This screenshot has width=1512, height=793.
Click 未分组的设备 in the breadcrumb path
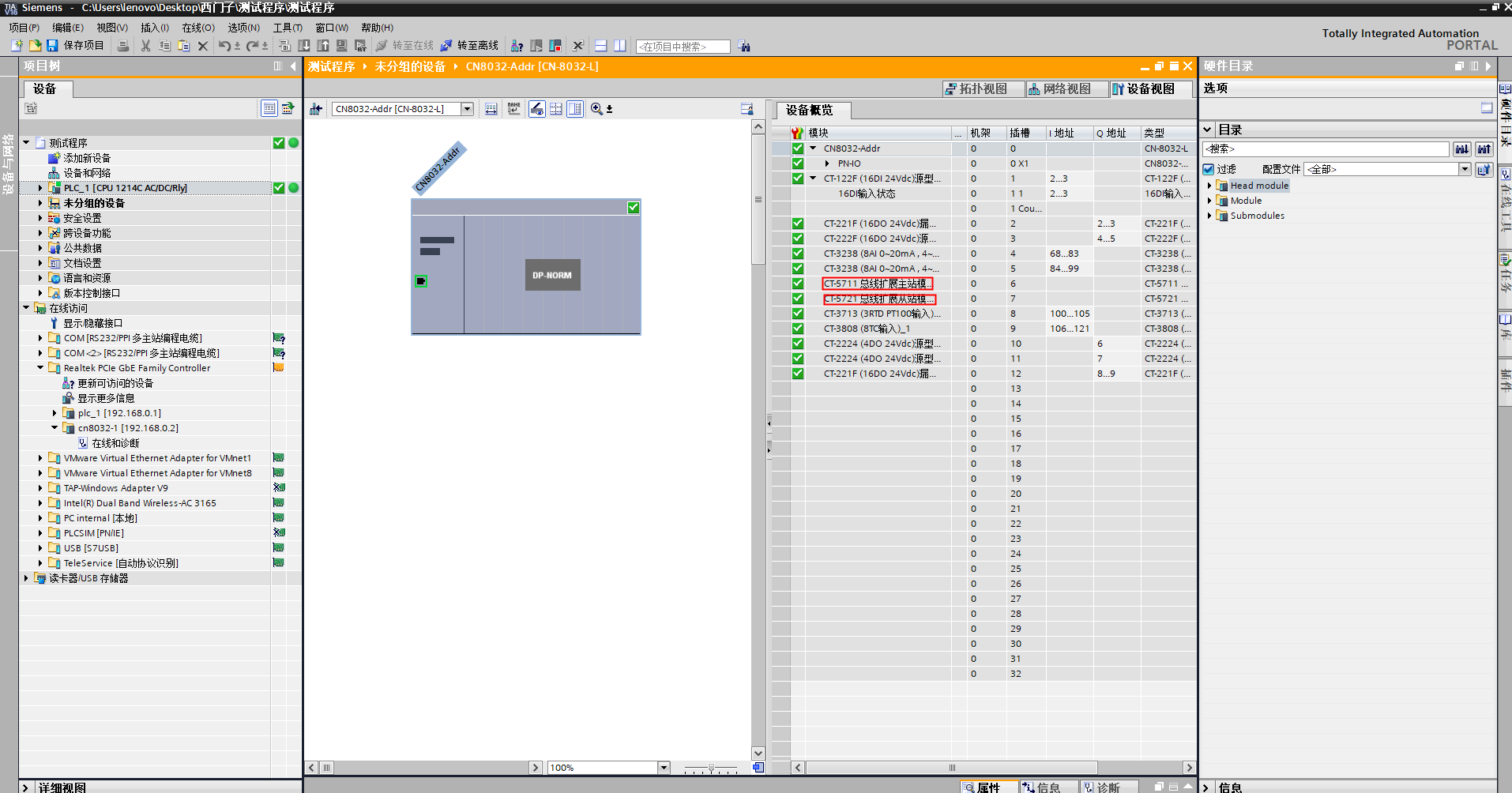(x=409, y=66)
